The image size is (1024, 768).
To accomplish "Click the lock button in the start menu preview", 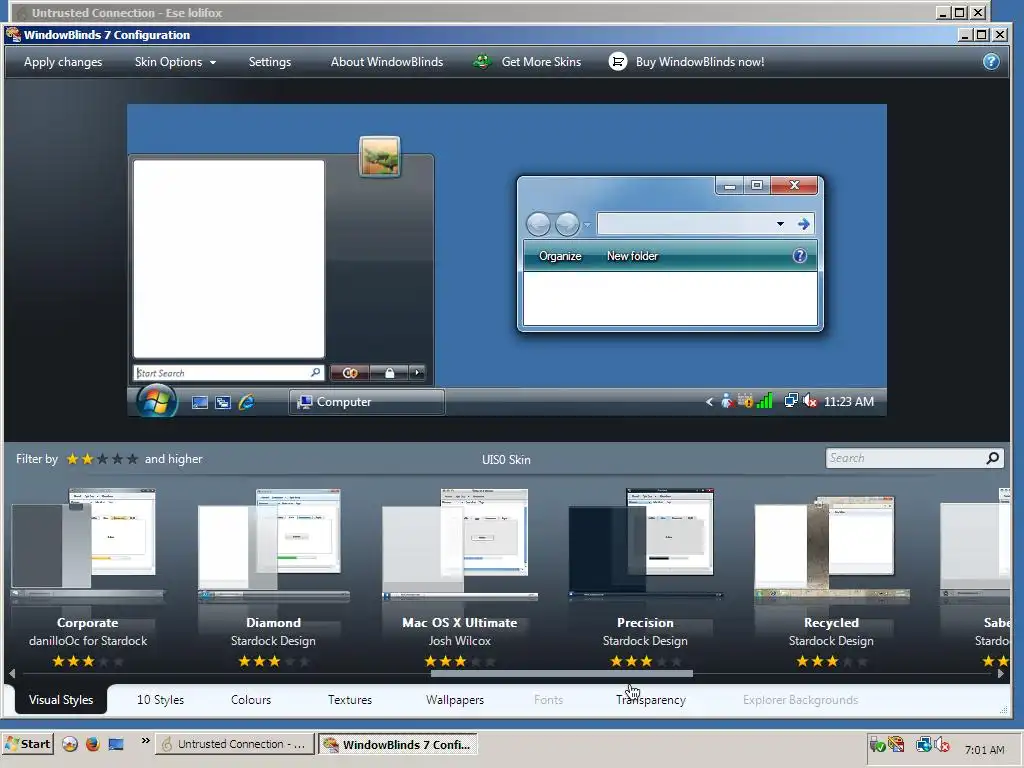I will click(x=389, y=373).
